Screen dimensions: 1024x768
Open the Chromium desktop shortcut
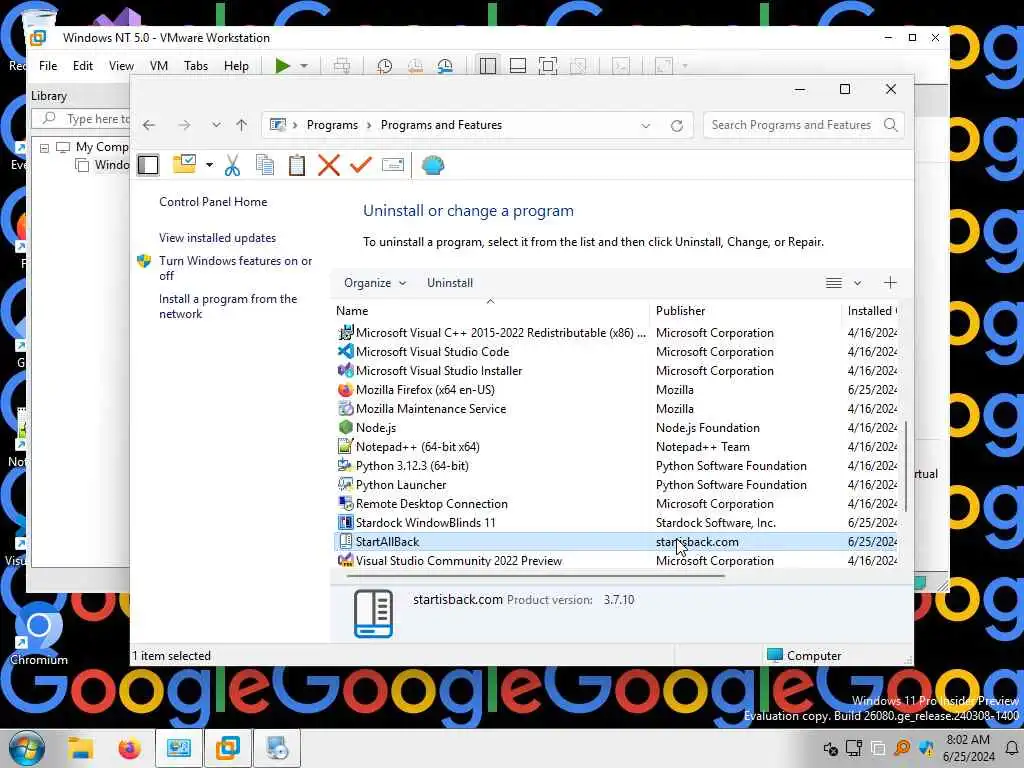coord(38,632)
